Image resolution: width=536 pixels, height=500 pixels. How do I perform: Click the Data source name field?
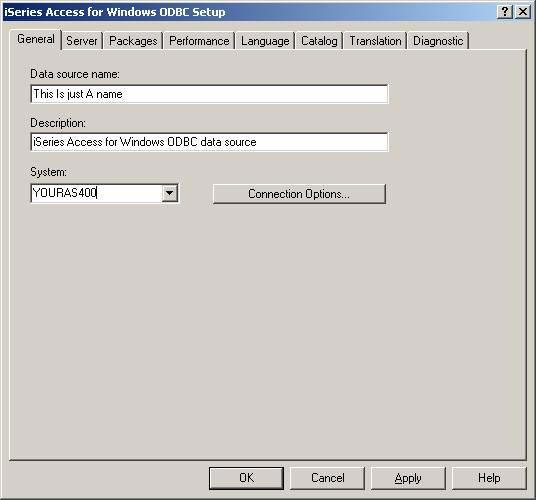point(209,94)
